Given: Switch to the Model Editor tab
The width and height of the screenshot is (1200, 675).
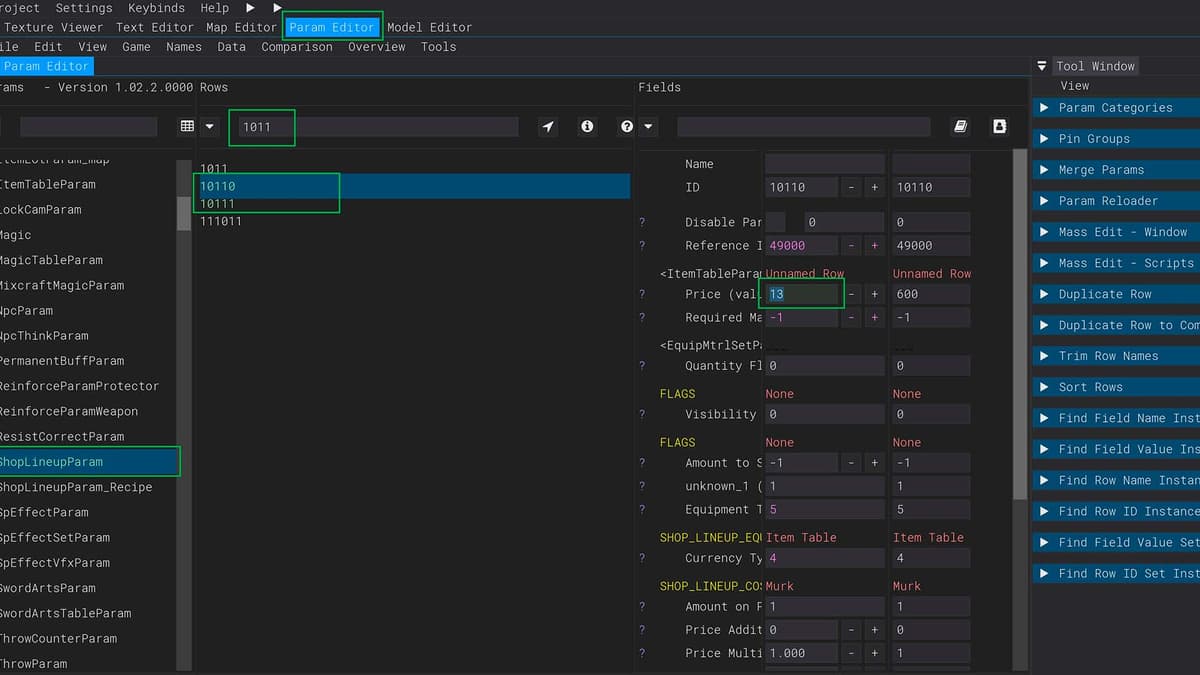Looking at the screenshot, I should point(429,27).
